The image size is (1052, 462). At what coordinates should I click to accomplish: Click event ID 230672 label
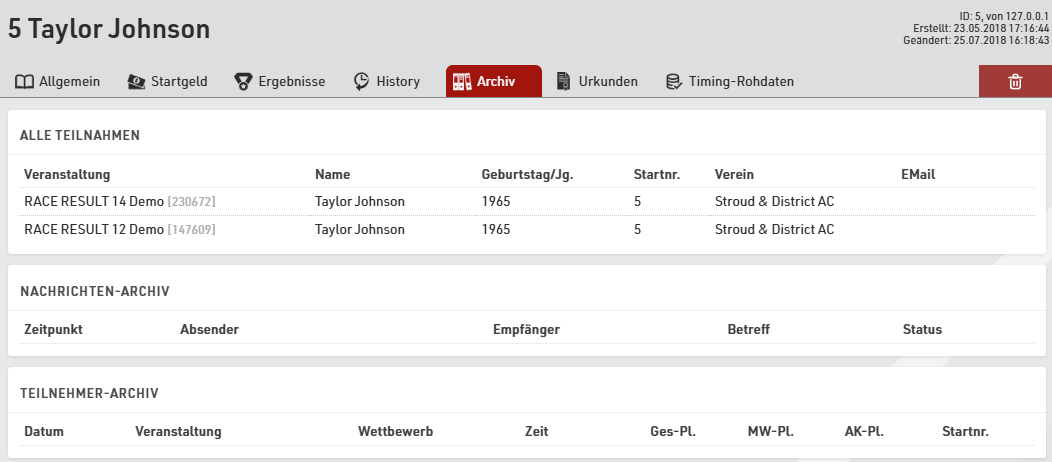pos(191,202)
